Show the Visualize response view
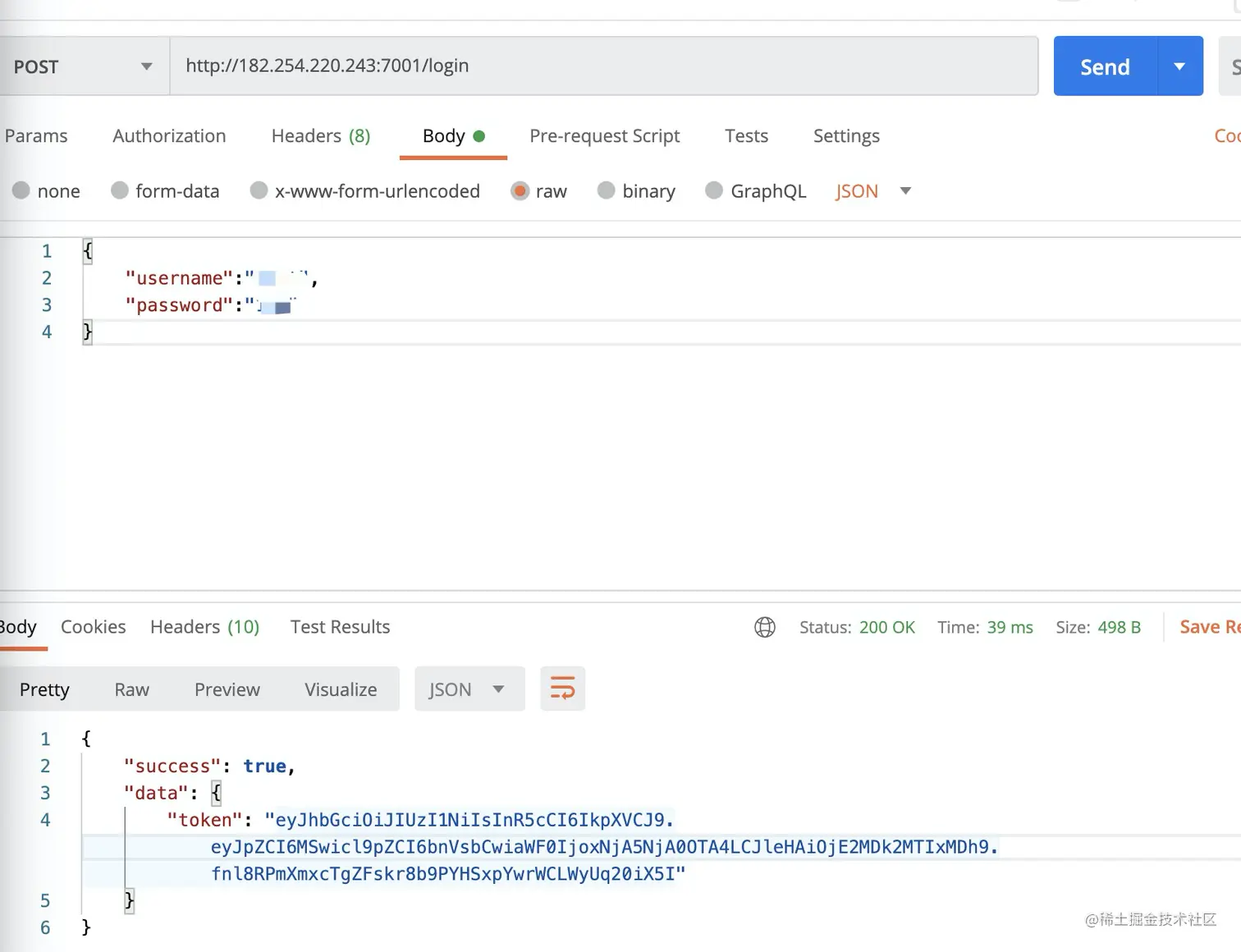 (x=341, y=689)
